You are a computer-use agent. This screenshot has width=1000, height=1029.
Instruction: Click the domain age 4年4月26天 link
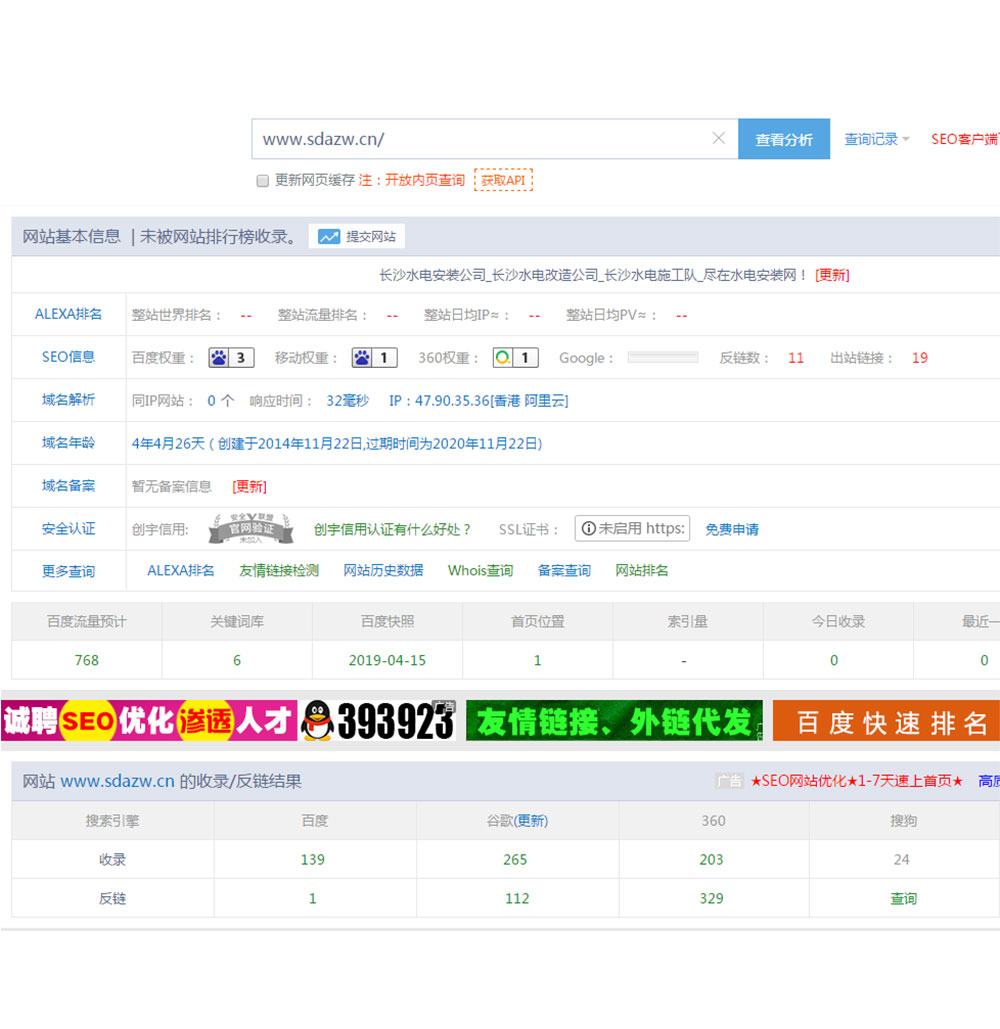[337, 444]
